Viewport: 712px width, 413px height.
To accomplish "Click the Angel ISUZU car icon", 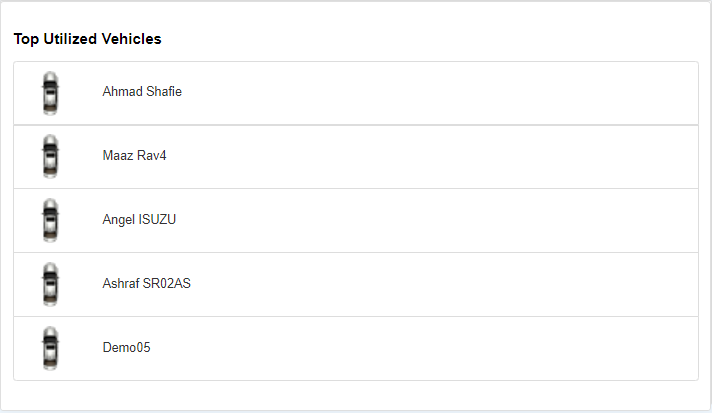I will [50, 221].
